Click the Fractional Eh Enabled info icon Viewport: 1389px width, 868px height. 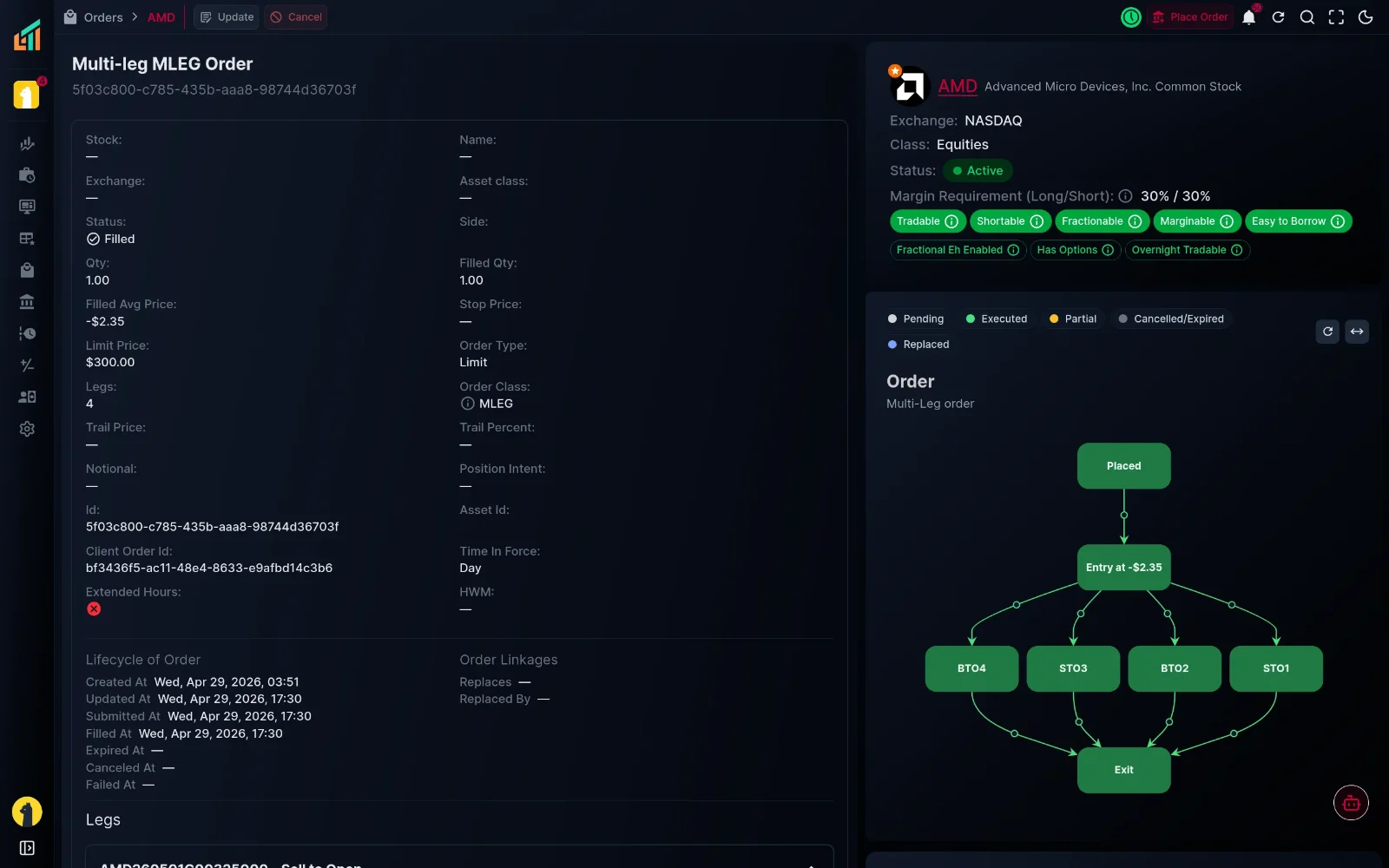point(1013,250)
